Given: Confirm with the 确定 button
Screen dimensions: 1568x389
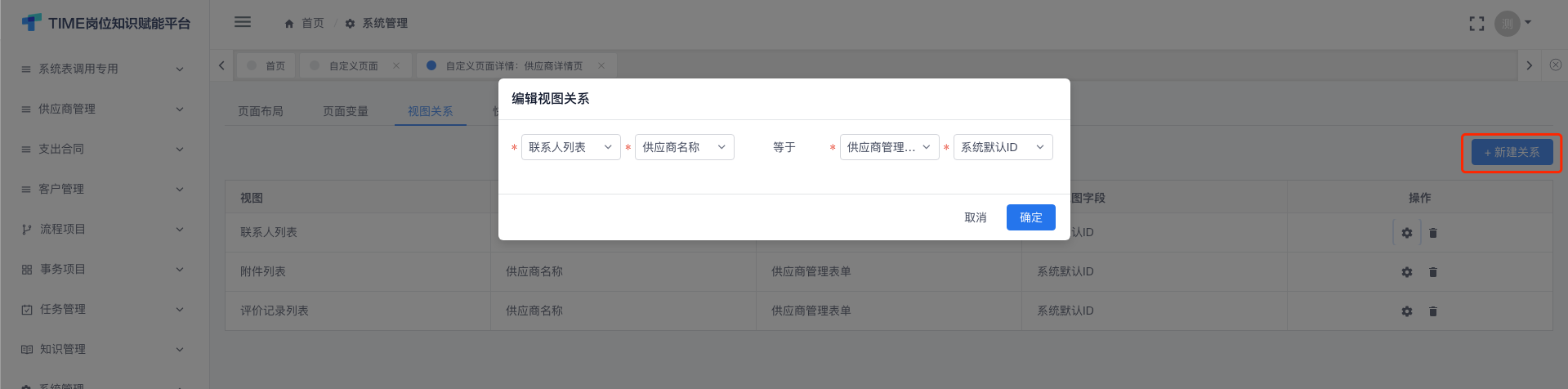Looking at the screenshot, I should tap(1031, 217).
